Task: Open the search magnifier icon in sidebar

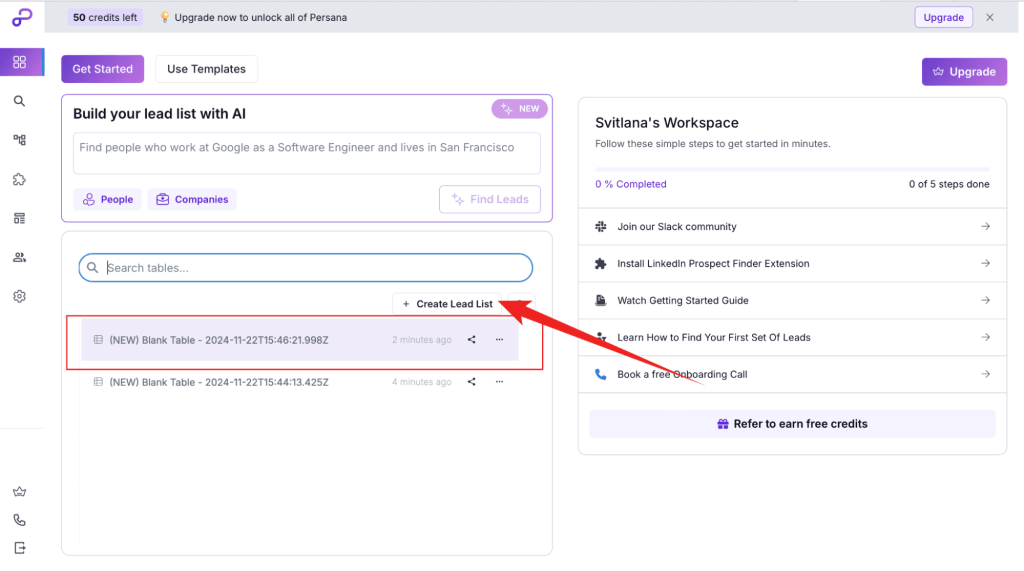Action: pyautogui.click(x=20, y=101)
